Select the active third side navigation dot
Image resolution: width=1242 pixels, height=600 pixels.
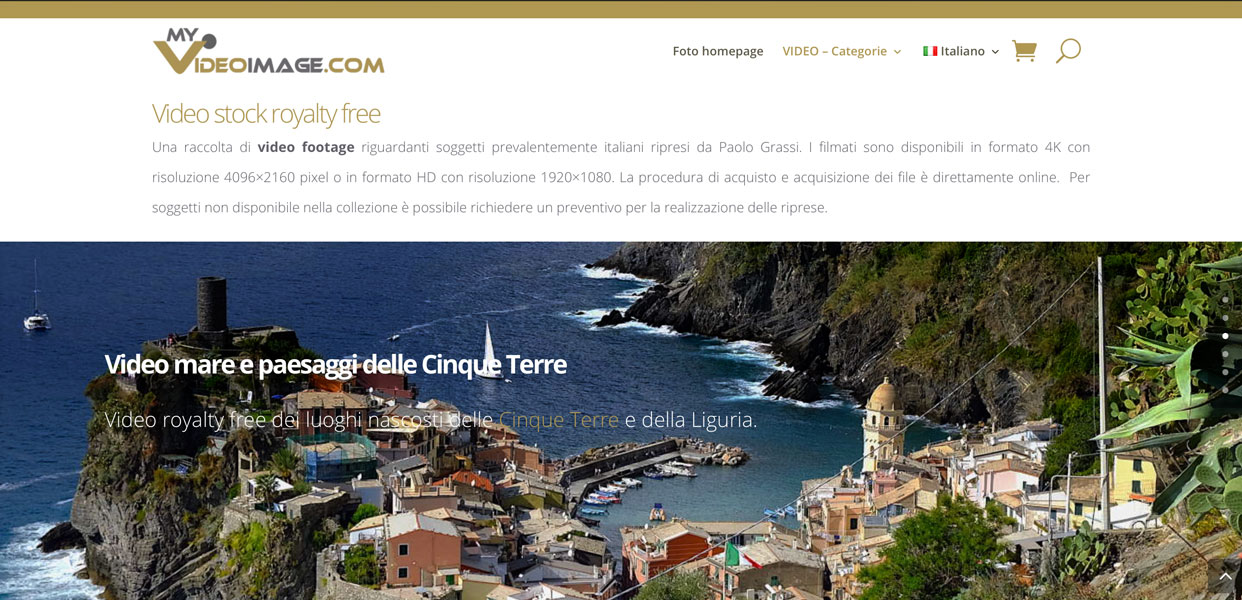point(1225,336)
